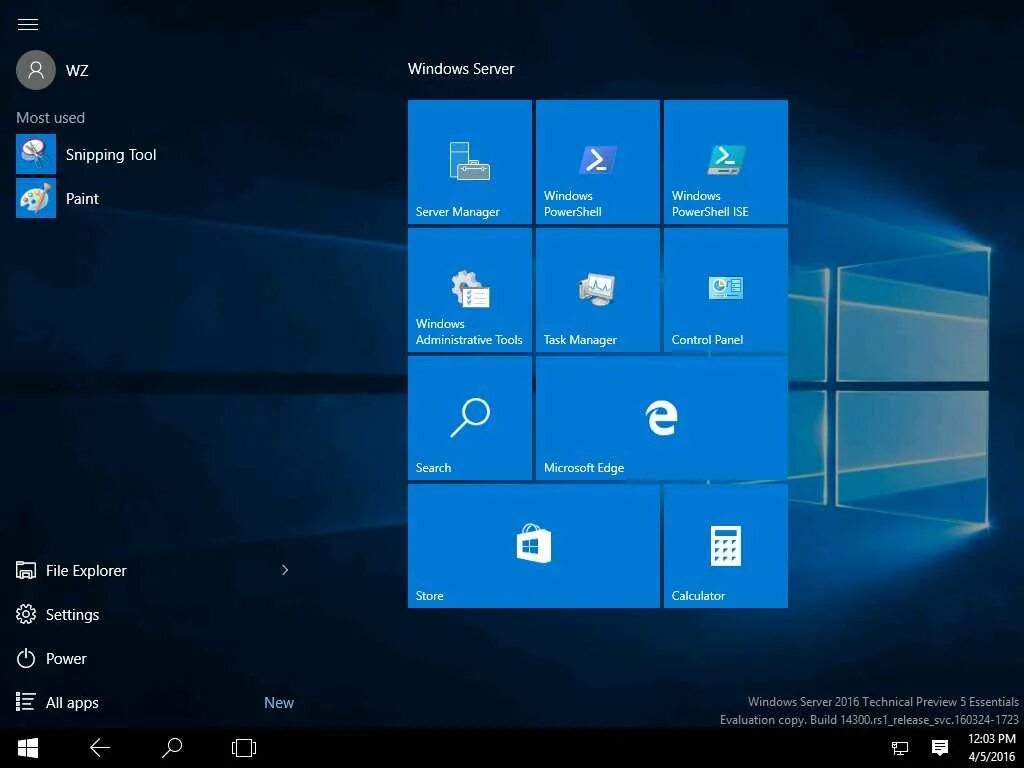Click the Most used heading
This screenshot has height=768, width=1024.
[x=50, y=118]
